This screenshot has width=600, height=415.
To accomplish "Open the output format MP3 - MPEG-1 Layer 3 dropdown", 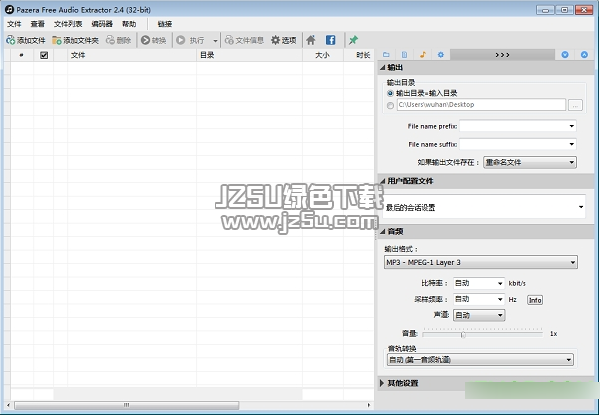I will (481, 262).
